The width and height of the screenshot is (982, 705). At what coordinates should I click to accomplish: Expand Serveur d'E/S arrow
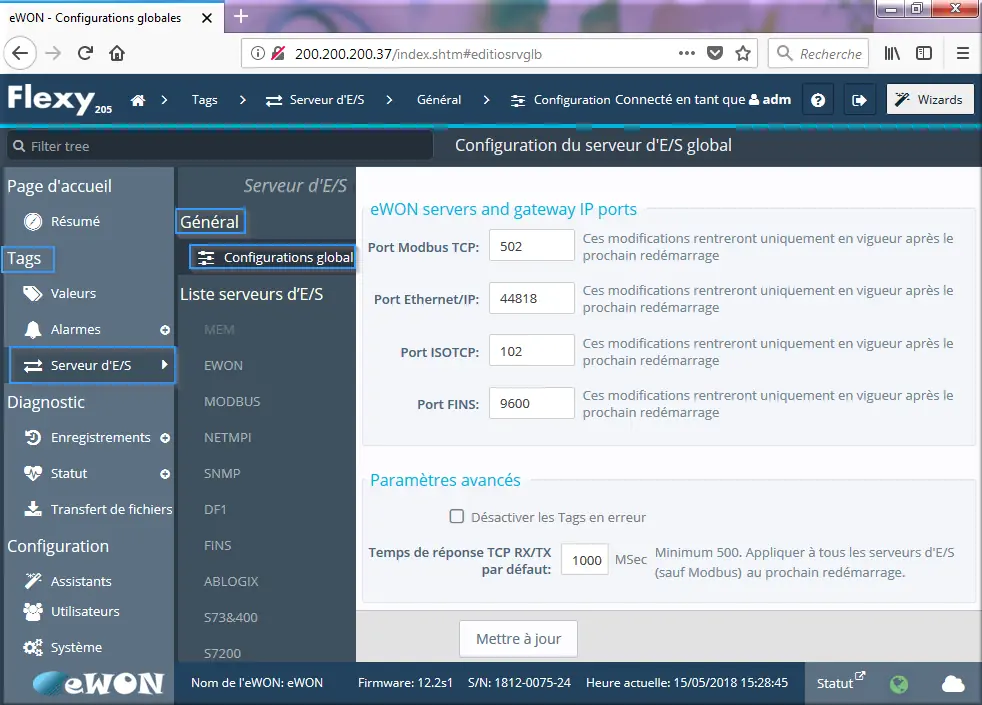165,364
